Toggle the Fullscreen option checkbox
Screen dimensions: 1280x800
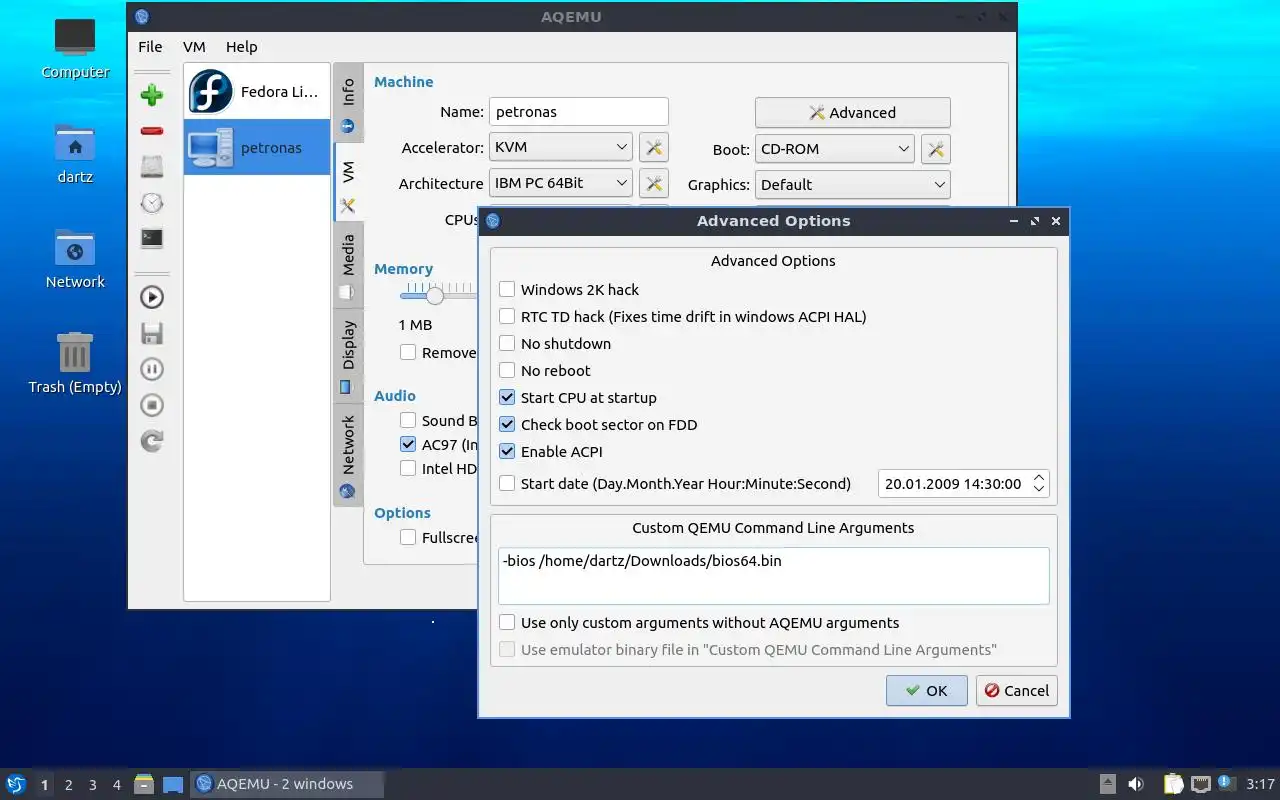click(x=408, y=537)
